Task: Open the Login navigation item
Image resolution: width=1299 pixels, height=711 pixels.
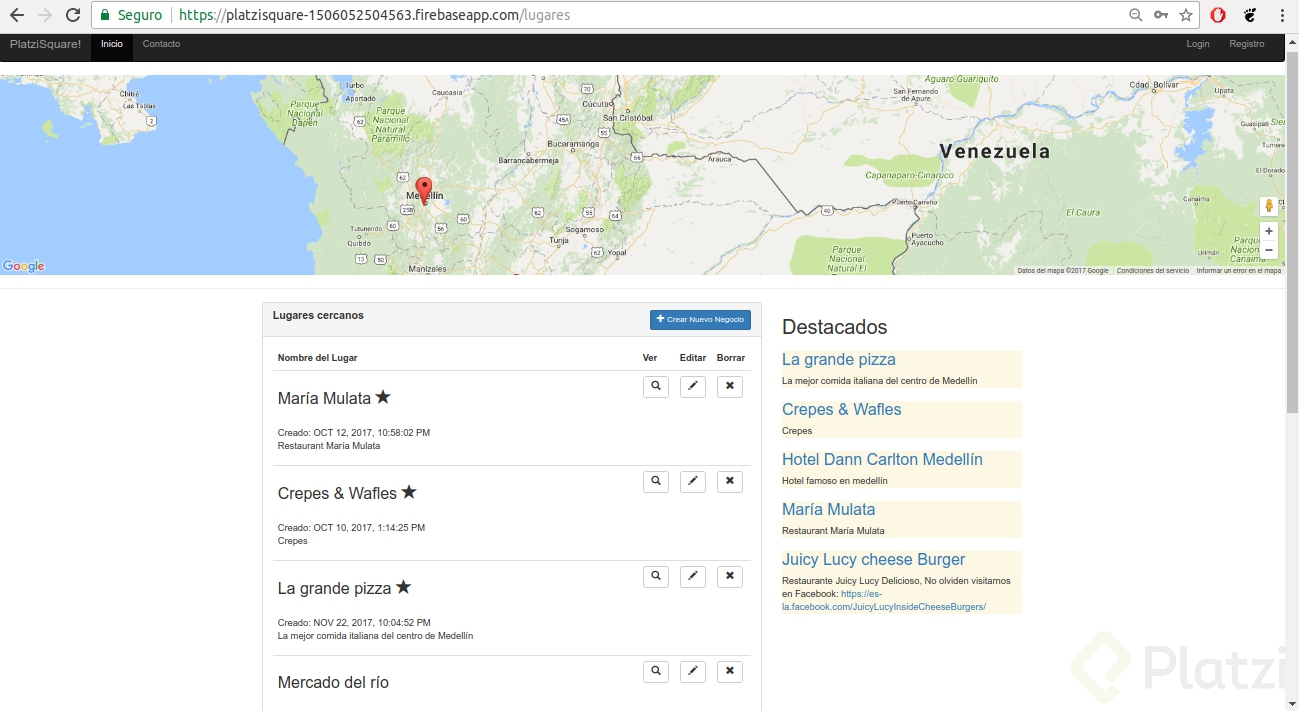Action: tap(1198, 44)
